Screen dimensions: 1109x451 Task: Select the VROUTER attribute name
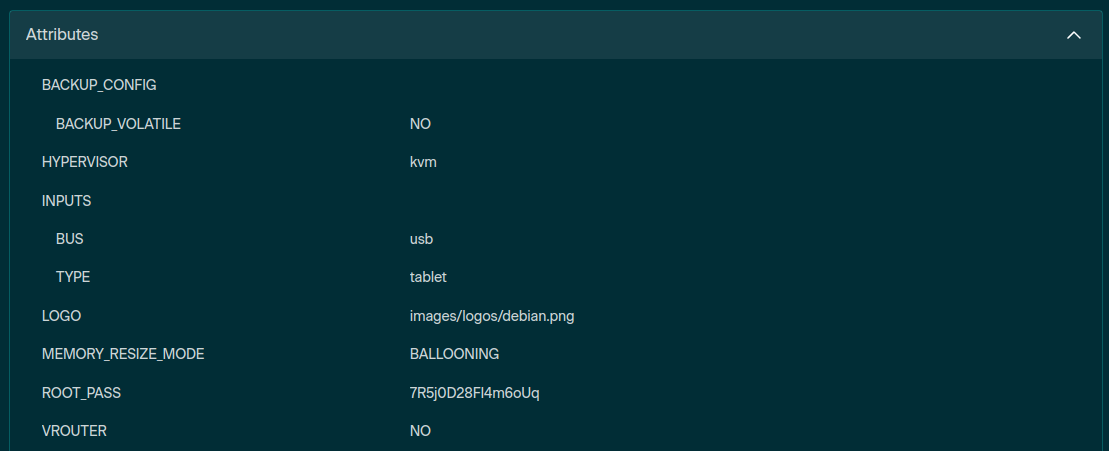tap(74, 431)
